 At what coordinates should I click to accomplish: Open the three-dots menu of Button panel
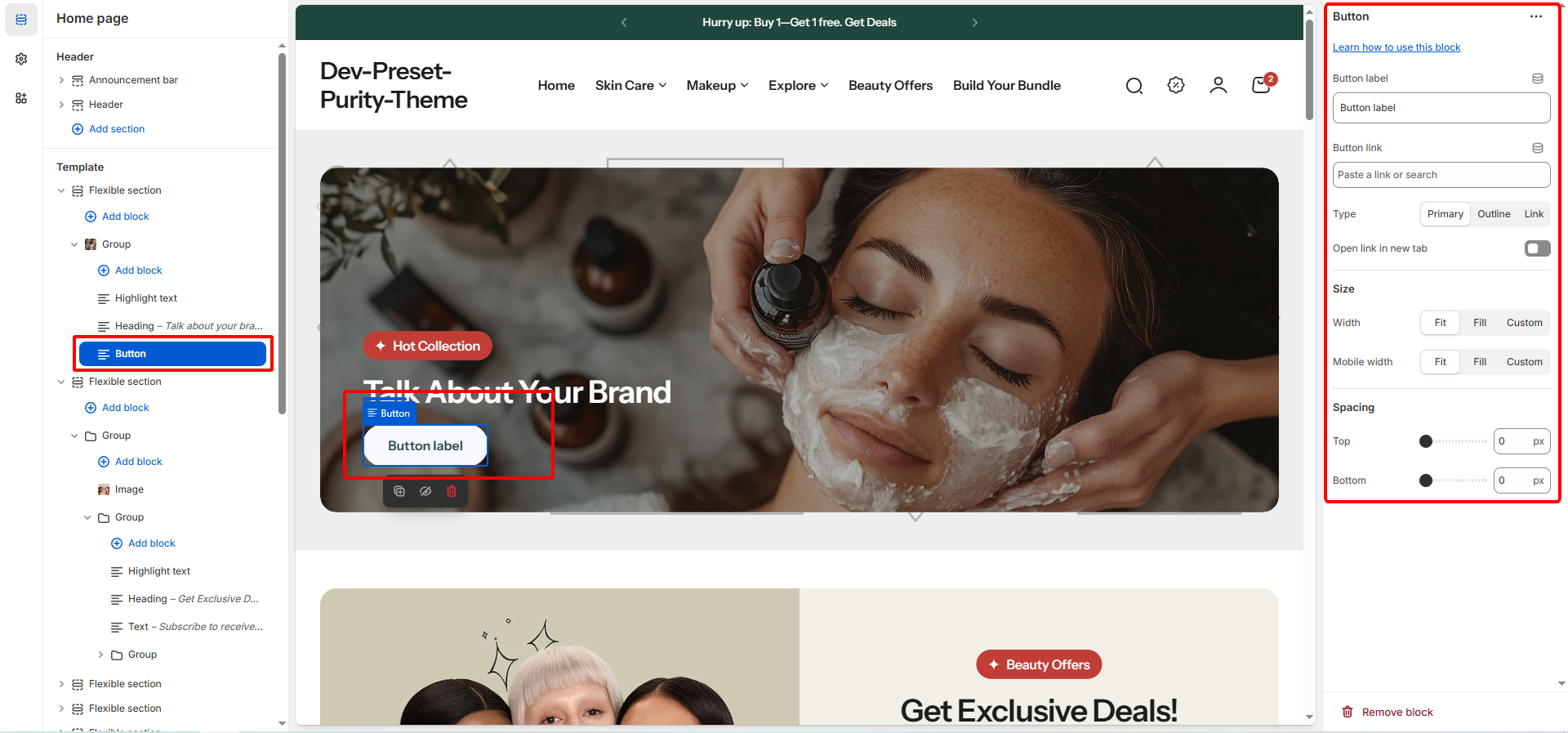[1536, 16]
